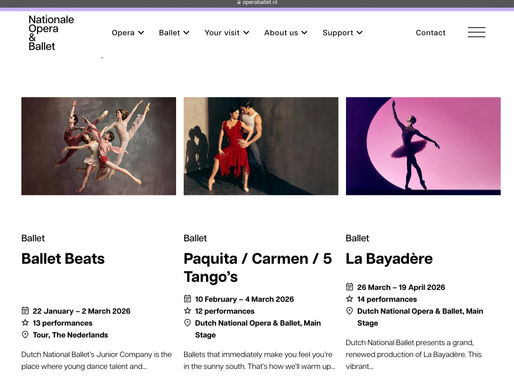Click the text 13 performances
Viewport: 514px width, 386px height.
pos(63,323)
